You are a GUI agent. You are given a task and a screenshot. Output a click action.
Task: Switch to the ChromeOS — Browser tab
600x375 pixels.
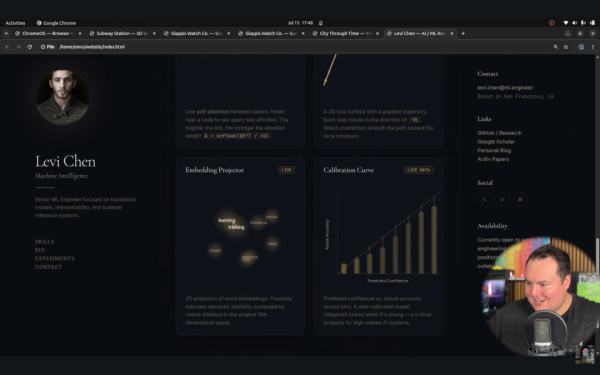click(48, 34)
